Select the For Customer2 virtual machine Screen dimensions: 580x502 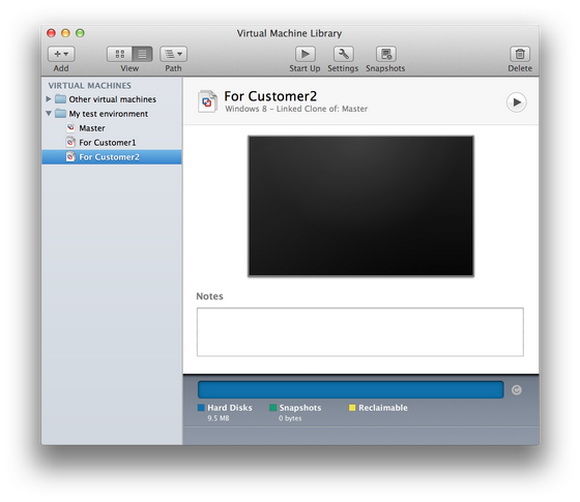click(x=112, y=157)
